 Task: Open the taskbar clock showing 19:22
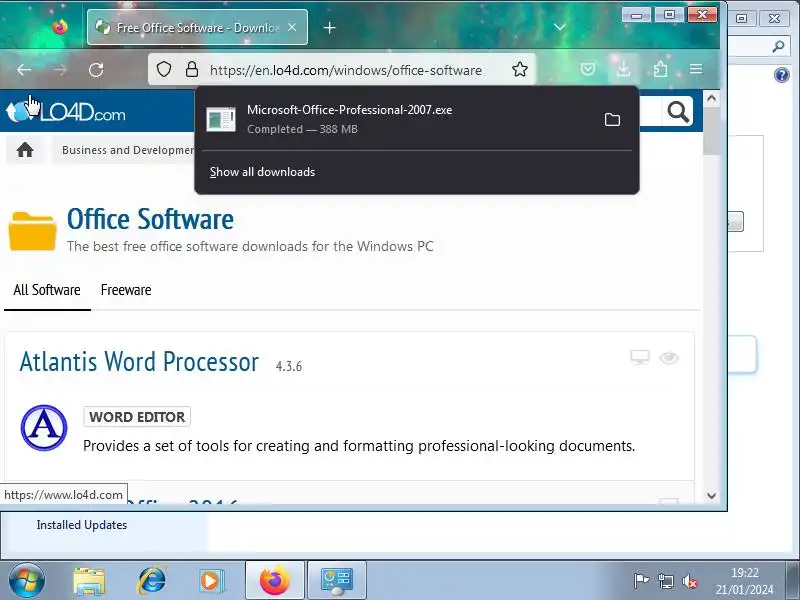744,581
